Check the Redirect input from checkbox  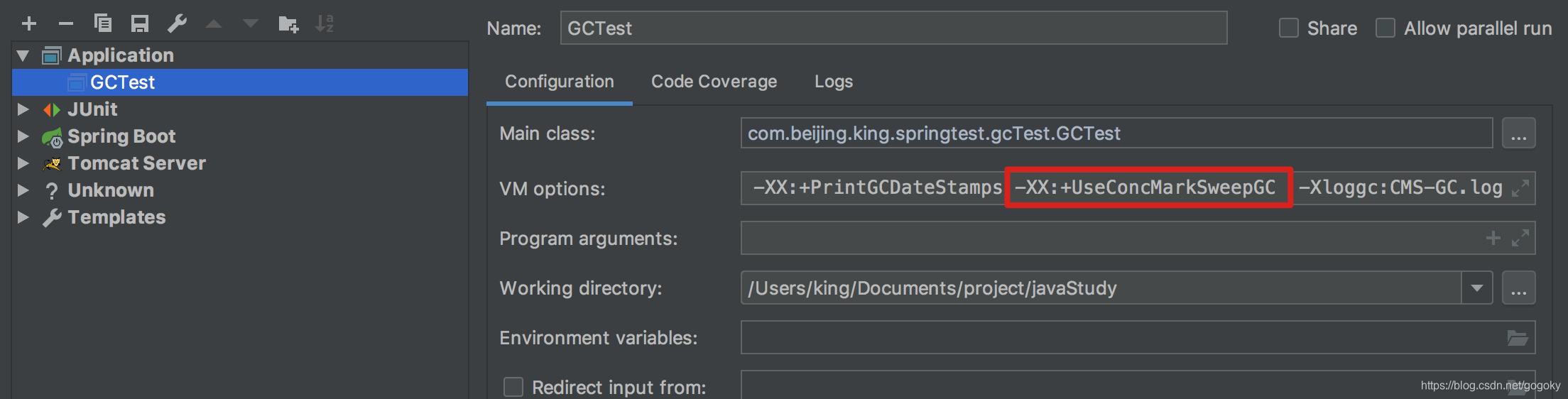pyautogui.click(x=513, y=387)
